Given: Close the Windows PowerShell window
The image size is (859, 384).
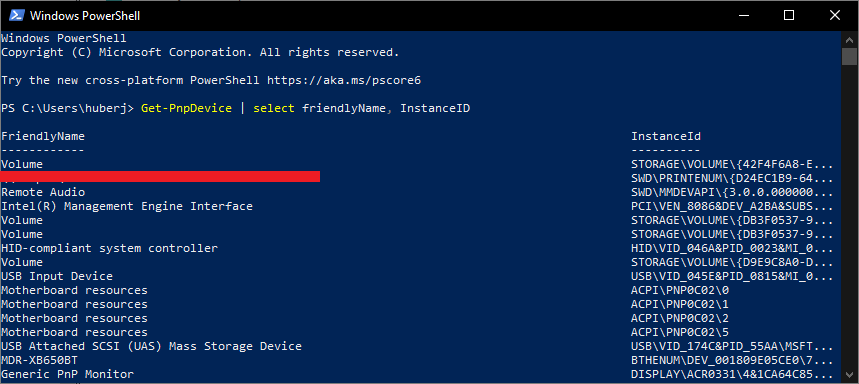Looking at the screenshot, I should pos(834,15).
